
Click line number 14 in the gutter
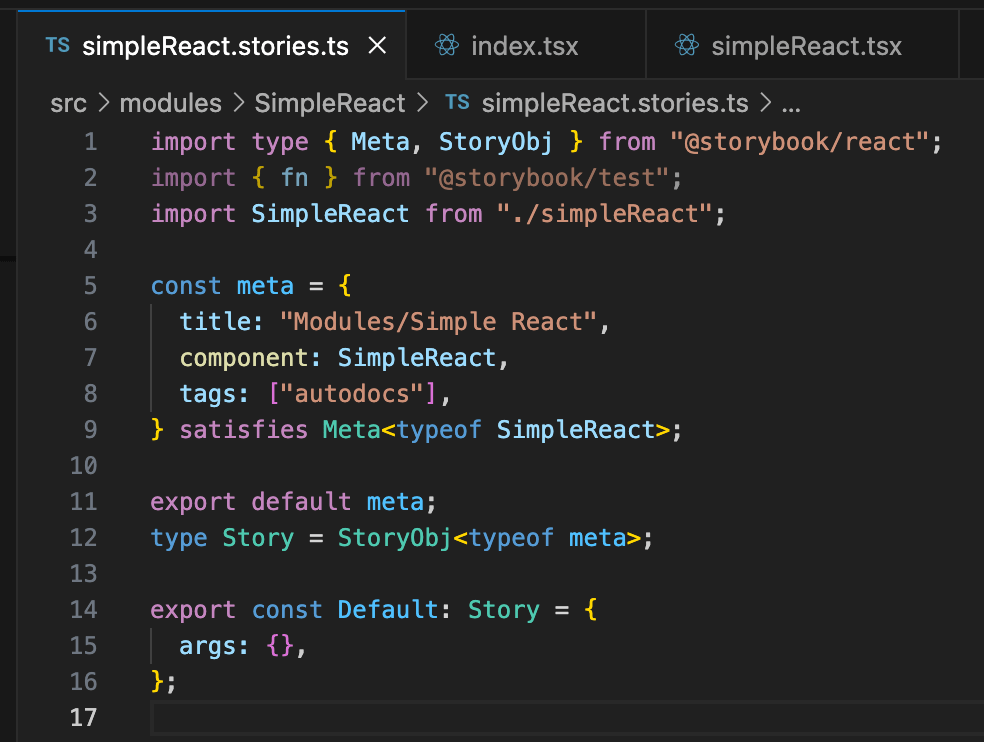click(x=84, y=610)
